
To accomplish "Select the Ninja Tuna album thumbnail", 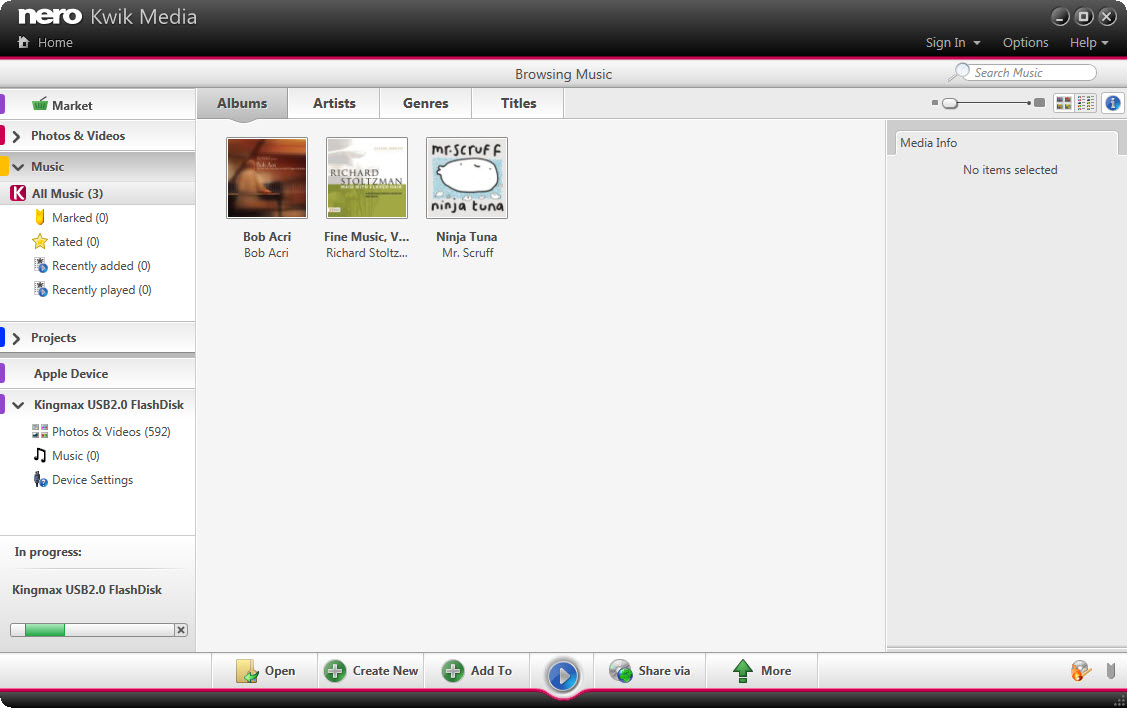I will (x=467, y=178).
